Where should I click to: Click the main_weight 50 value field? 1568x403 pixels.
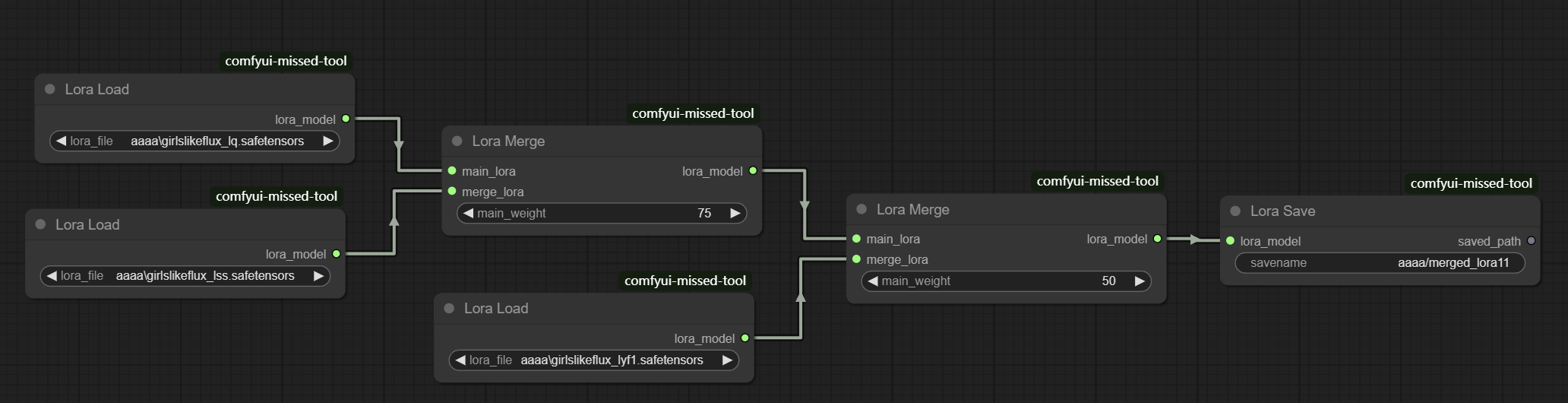click(x=1007, y=281)
